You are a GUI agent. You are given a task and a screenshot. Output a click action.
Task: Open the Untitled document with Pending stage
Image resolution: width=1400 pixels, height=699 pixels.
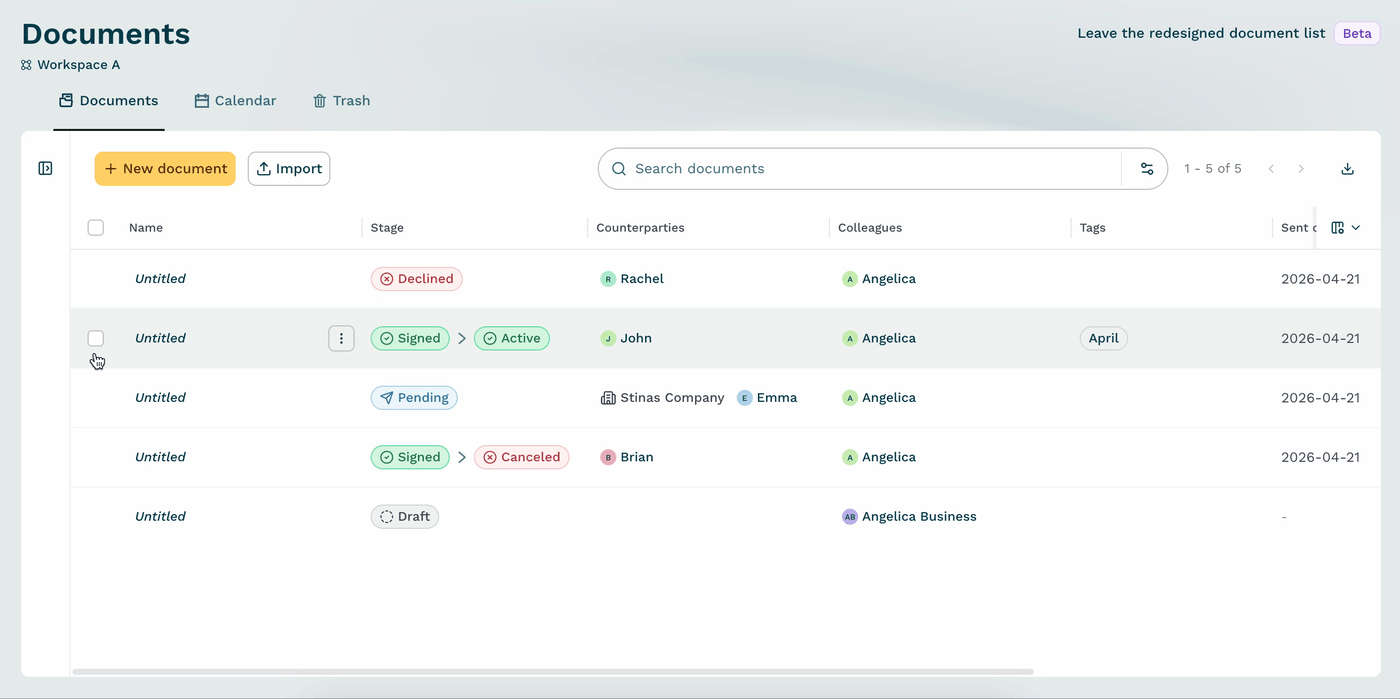tap(160, 397)
